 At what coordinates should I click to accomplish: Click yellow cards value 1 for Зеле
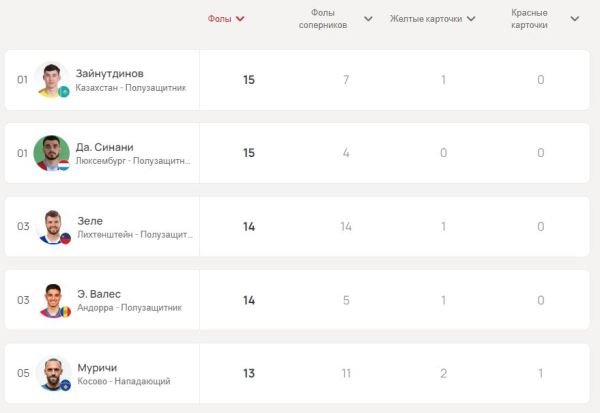click(443, 227)
